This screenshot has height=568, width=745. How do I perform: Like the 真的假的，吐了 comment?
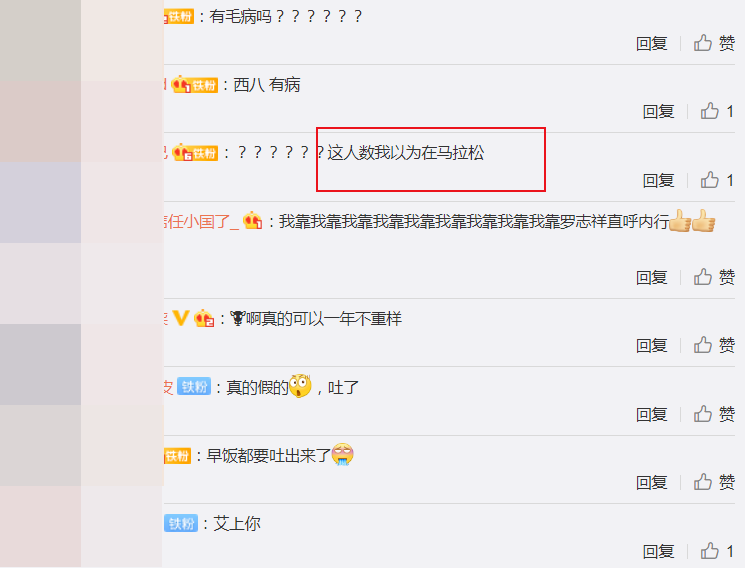click(x=714, y=414)
